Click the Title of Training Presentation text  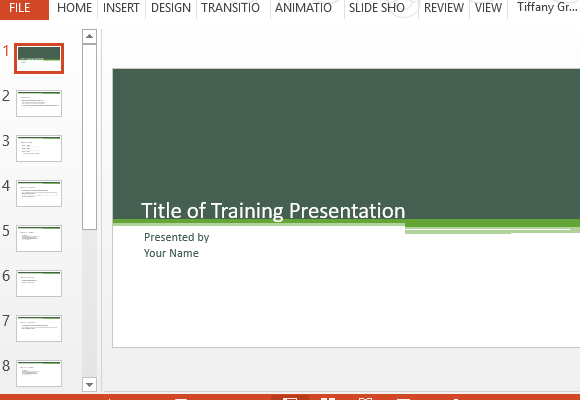(273, 211)
